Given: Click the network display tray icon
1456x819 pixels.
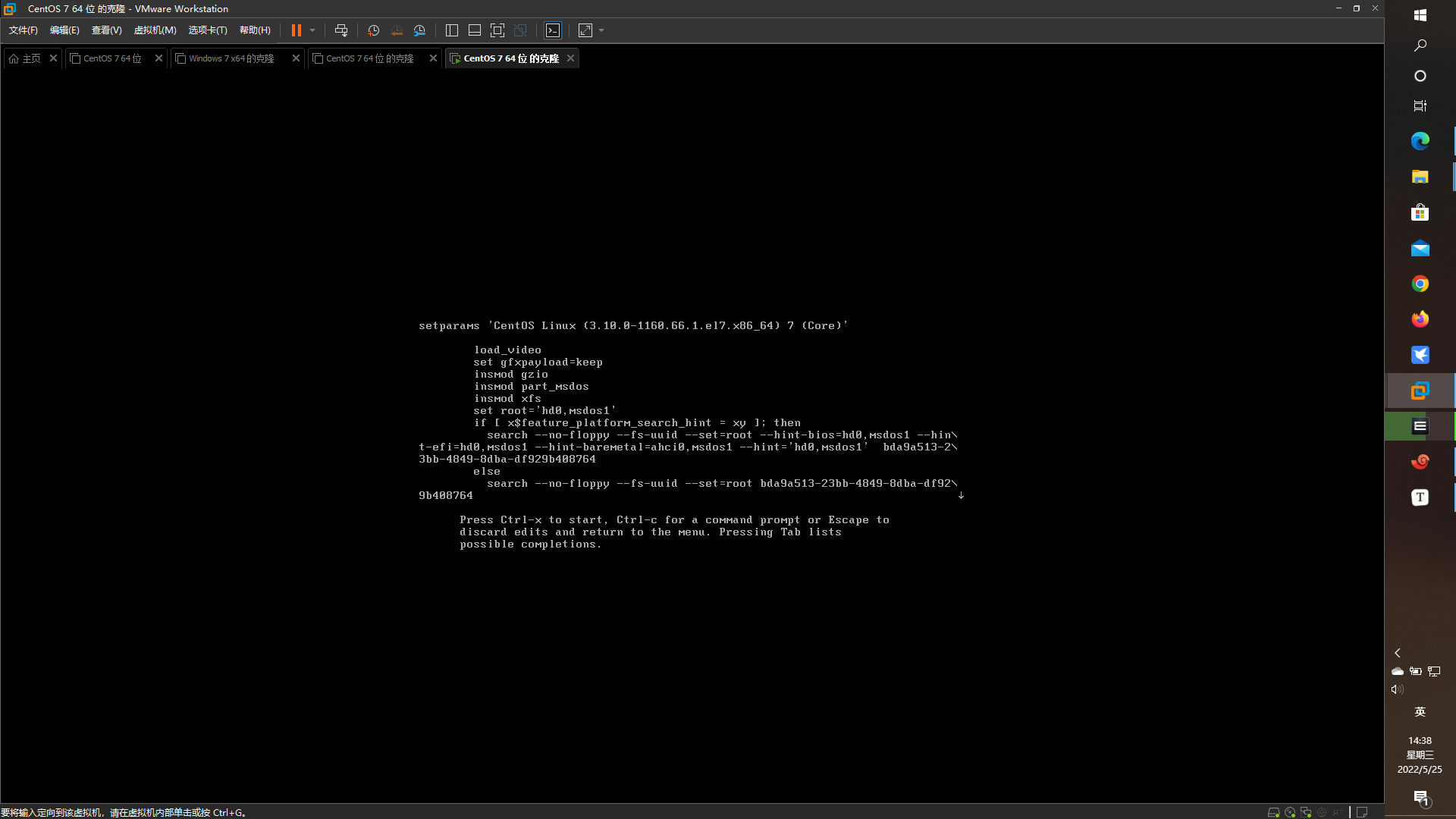Looking at the screenshot, I should pos(1434,671).
